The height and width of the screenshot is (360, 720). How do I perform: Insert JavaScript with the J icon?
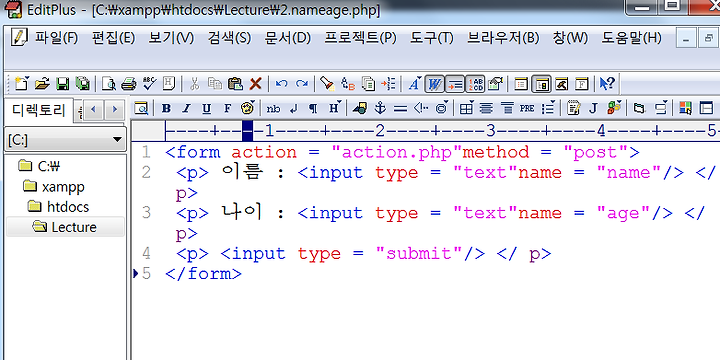point(593,108)
